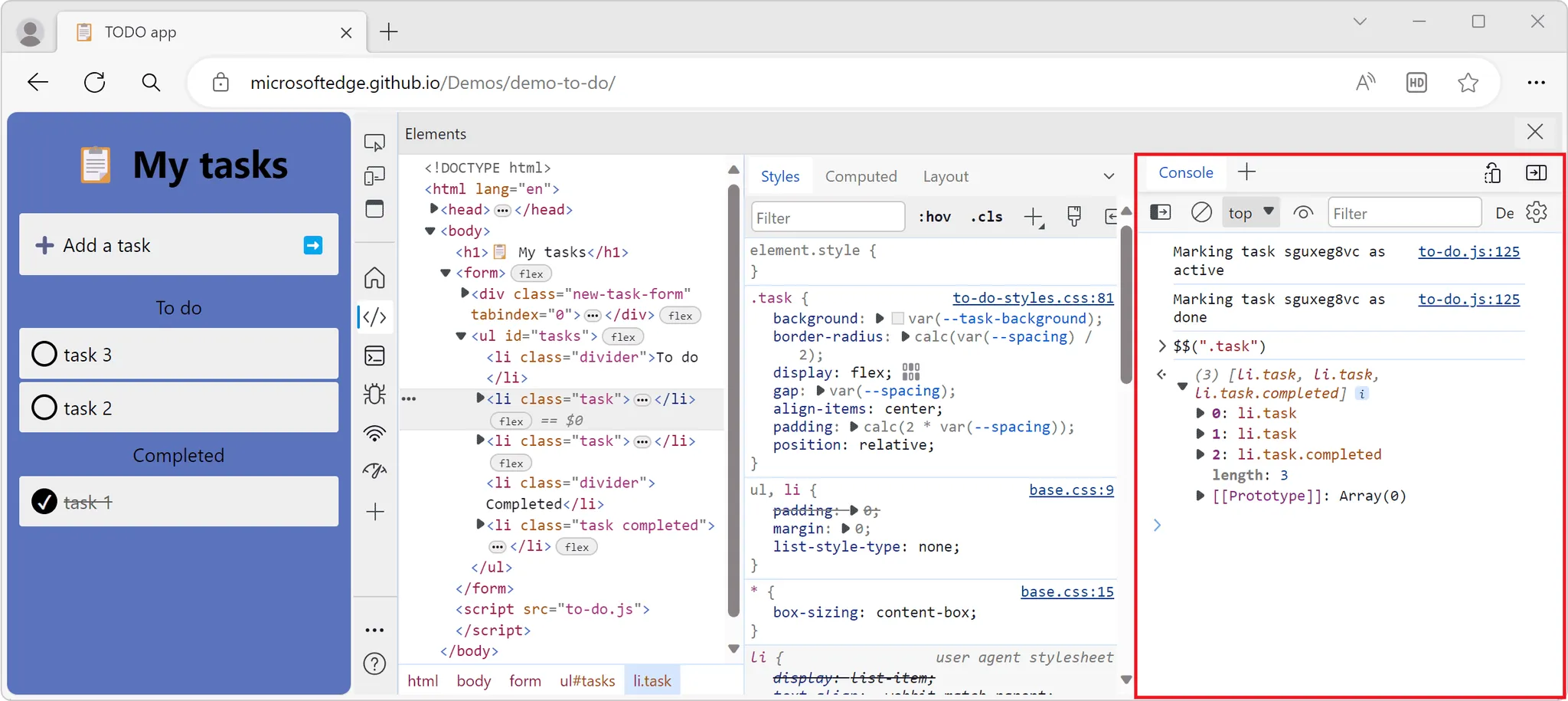Add more tools with the plus icon
This screenshot has width=1568, height=701.
(x=374, y=512)
